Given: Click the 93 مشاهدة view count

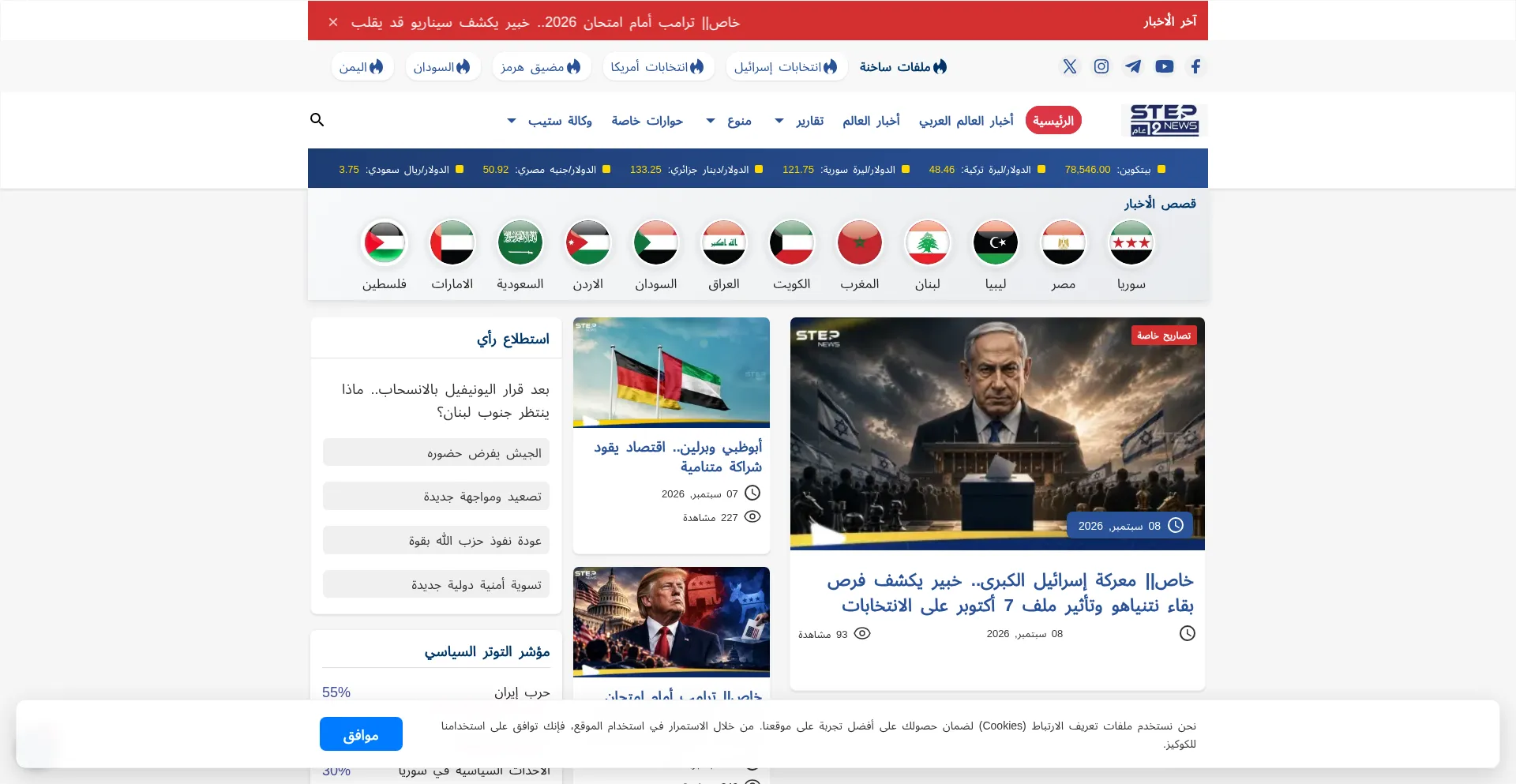Looking at the screenshot, I should click(x=835, y=634).
